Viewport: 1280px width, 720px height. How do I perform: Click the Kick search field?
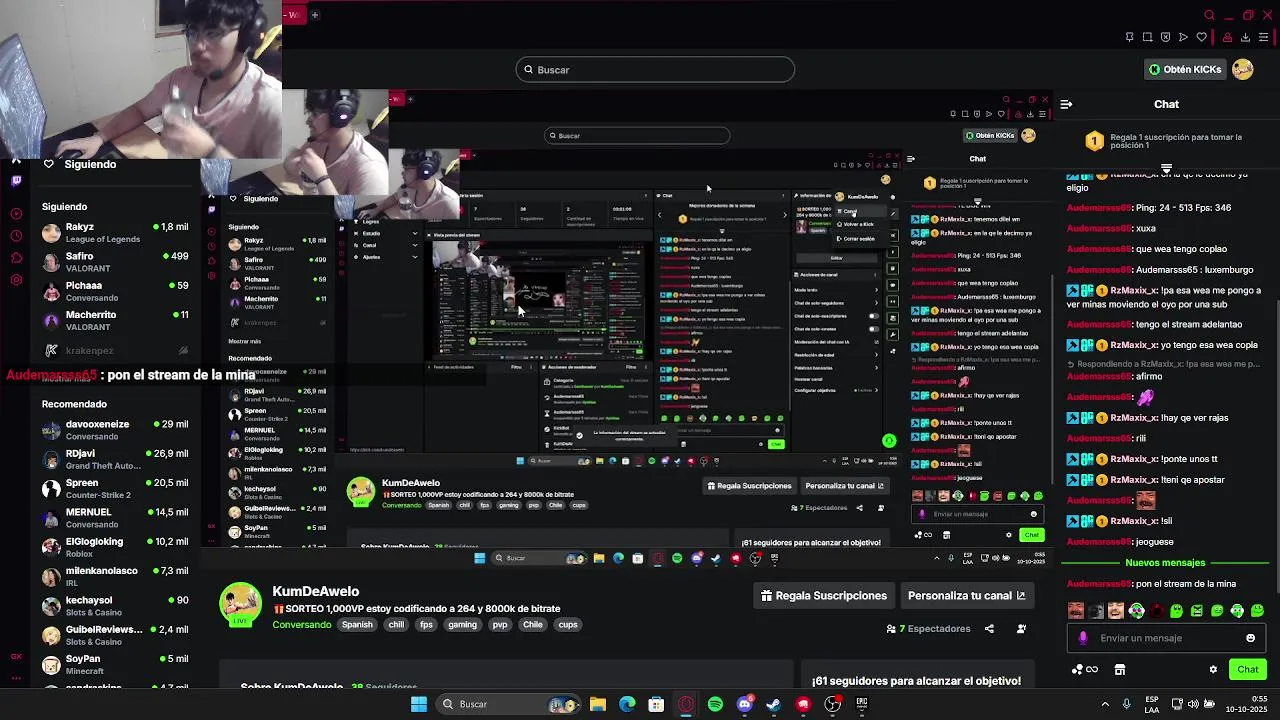(x=655, y=69)
